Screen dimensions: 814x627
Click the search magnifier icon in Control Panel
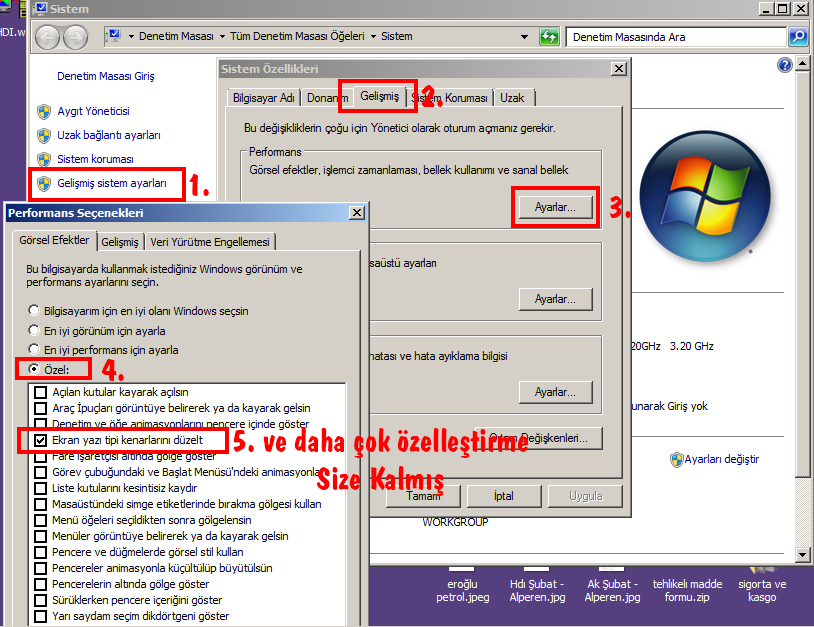tap(798, 37)
